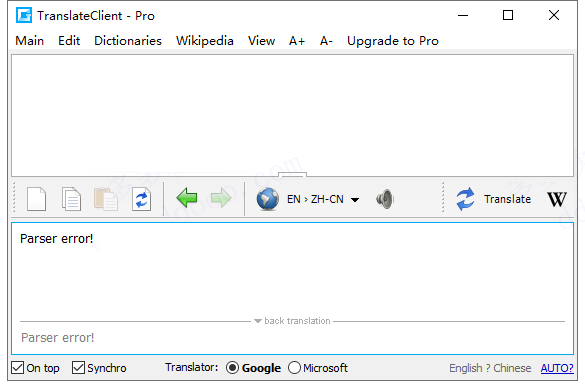Click the TranslateClient app icon in title bar
The height and width of the screenshot is (388, 585).
(24, 15)
